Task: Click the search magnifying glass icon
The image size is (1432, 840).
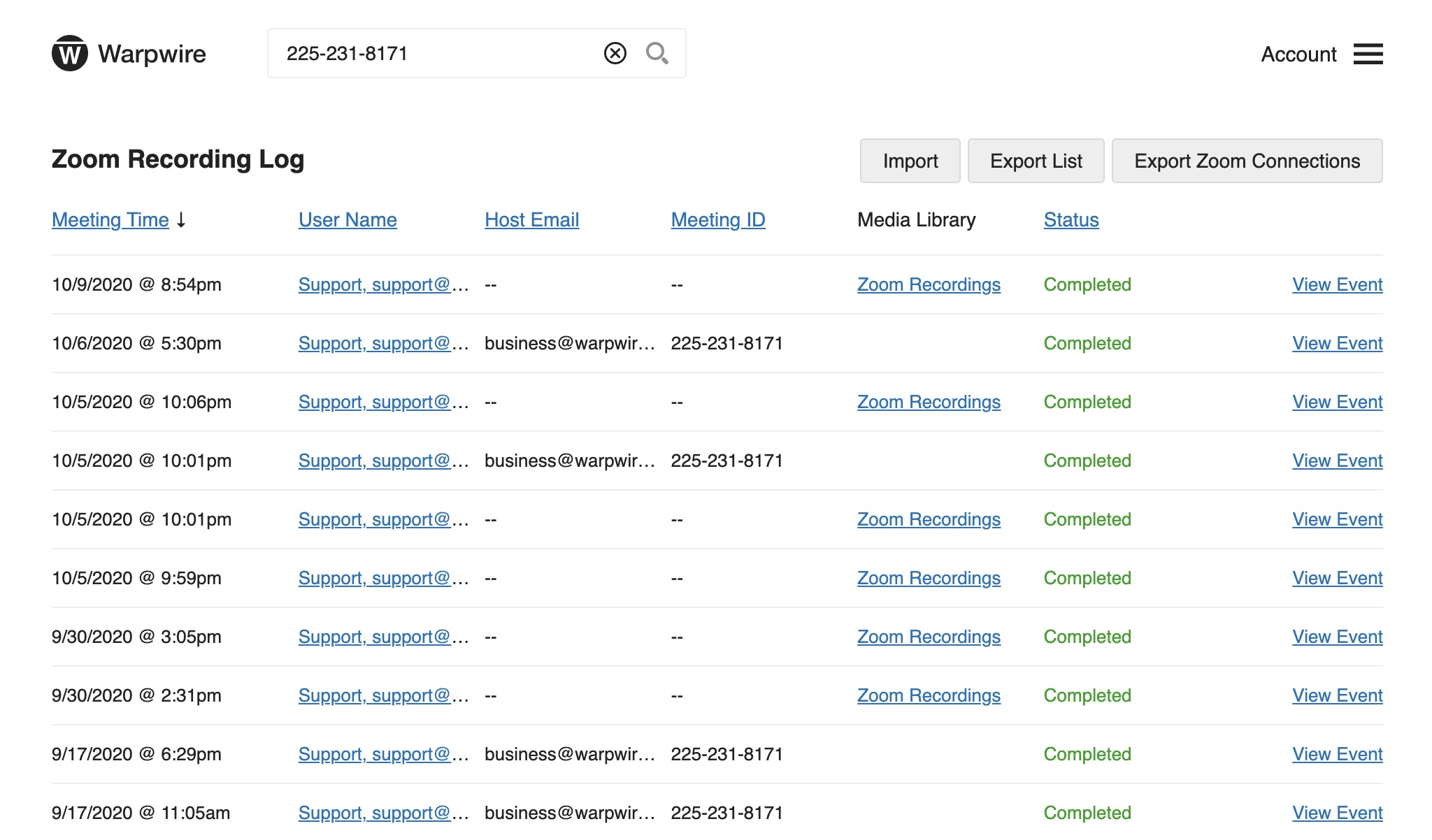Action: (x=657, y=52)
